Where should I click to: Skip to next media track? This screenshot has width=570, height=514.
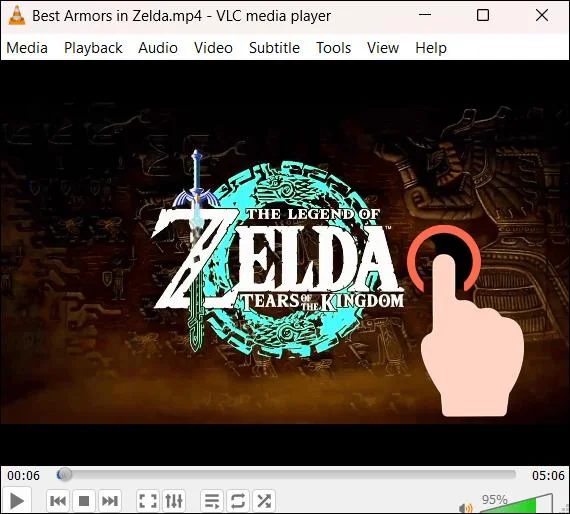coord(109,501)
